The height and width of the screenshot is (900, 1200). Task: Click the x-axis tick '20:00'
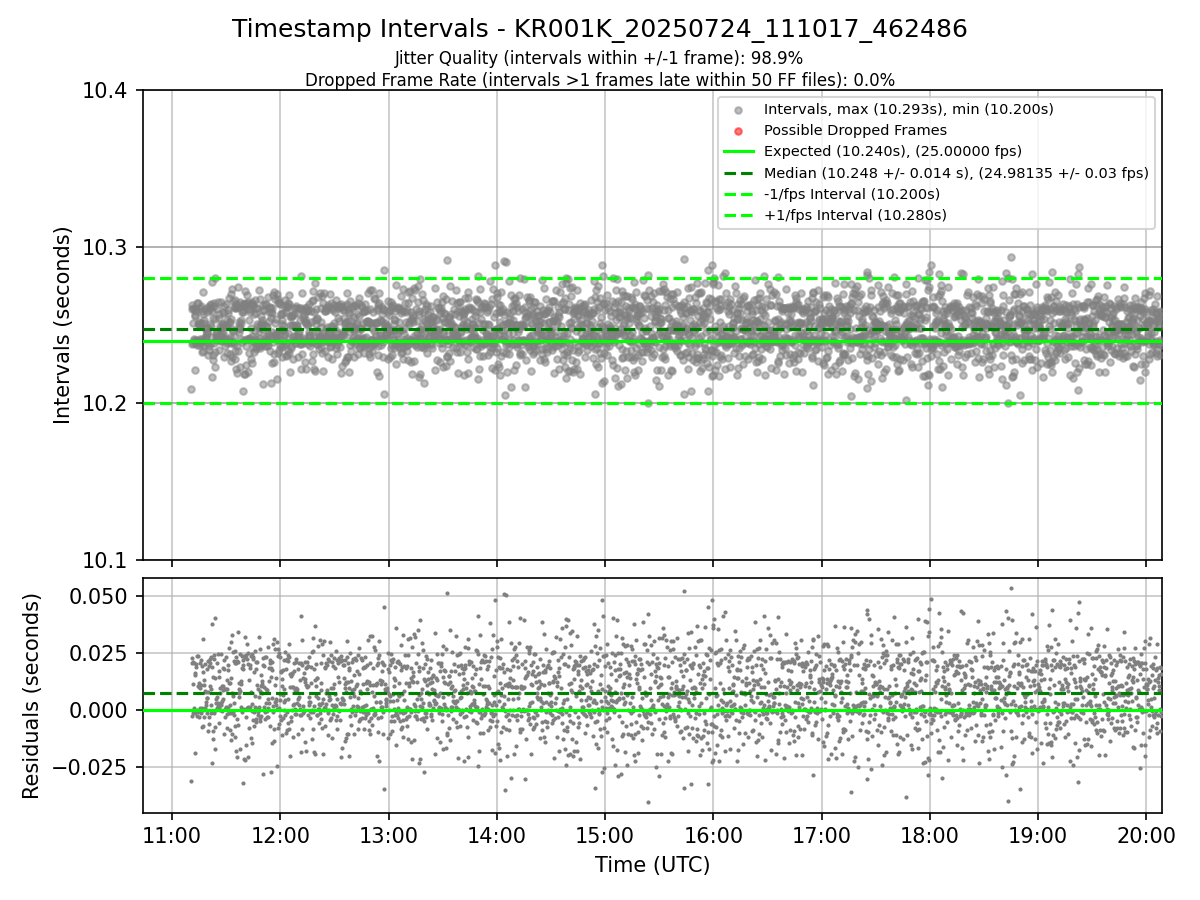point(1145,834)
